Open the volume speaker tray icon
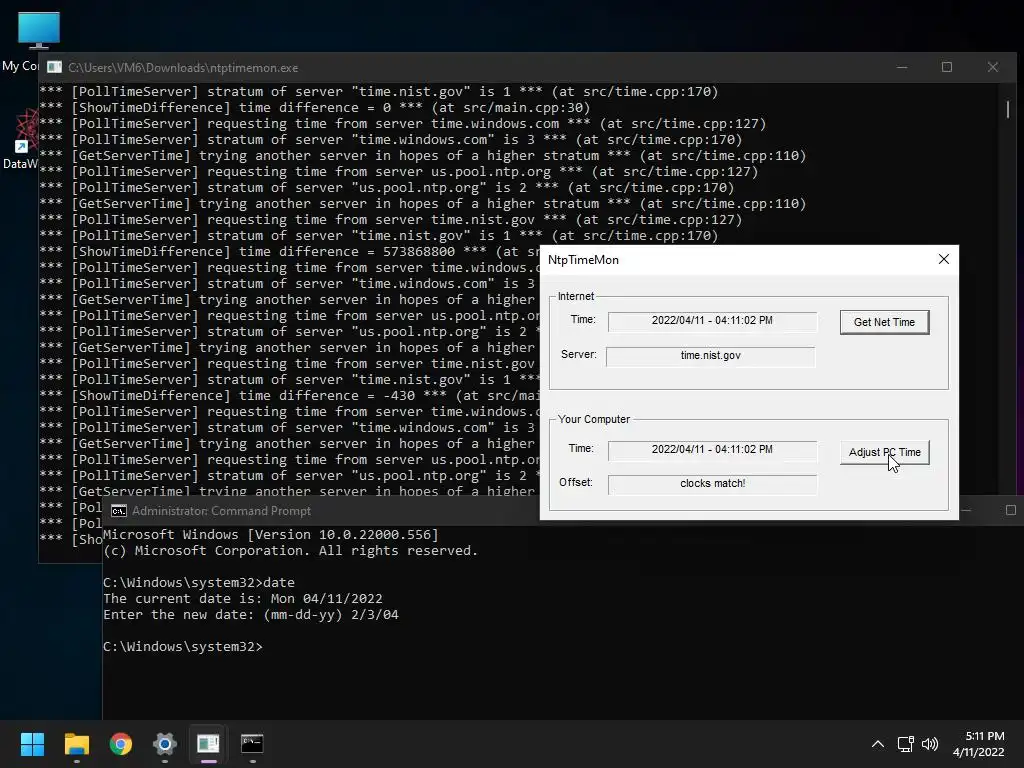Viewport: 1024px width, 768px height. pyautogui.click(x=929, y=744)
